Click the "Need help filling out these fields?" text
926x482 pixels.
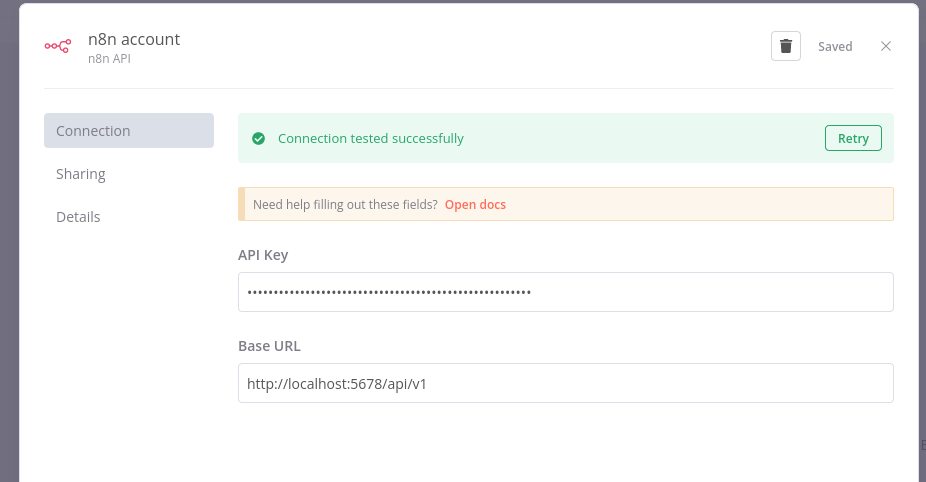pos(345,205)
